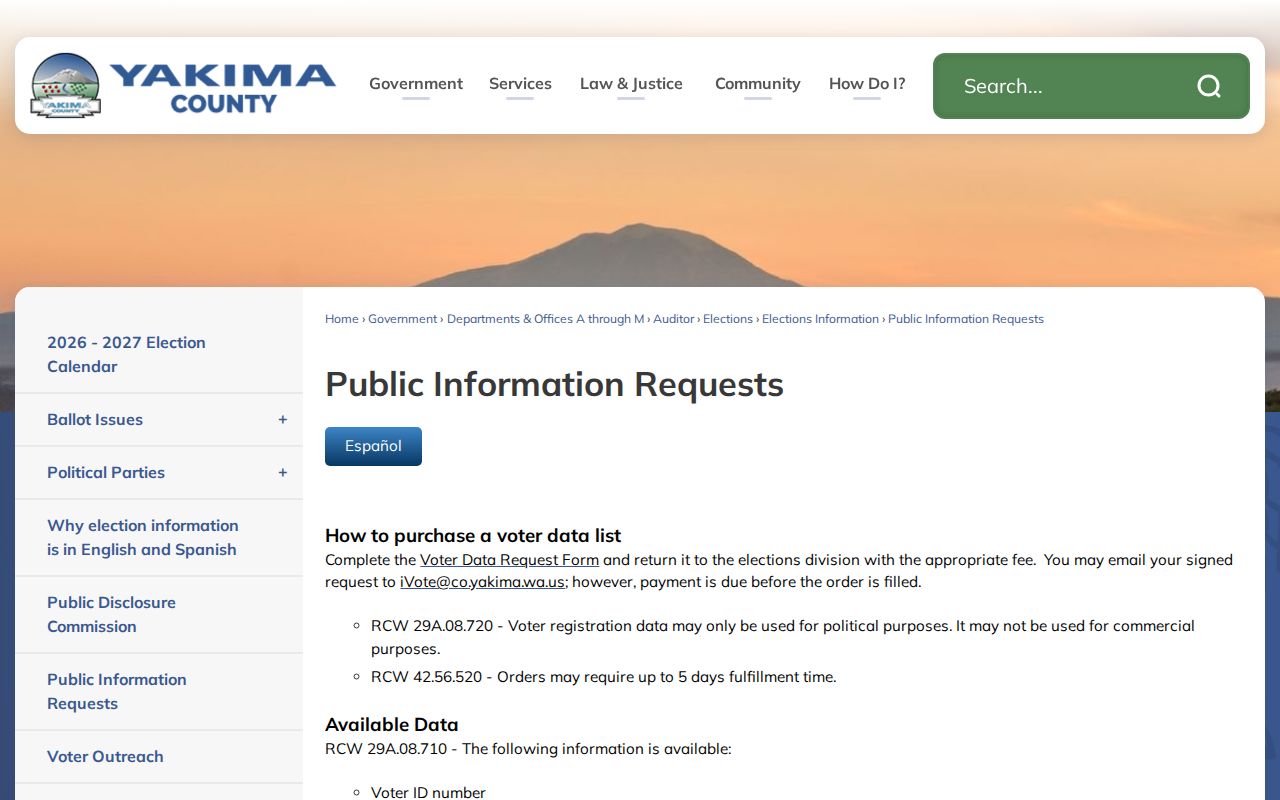Click 'RCW 29A.08.710 - The following information' text
The width and height of the screenshot is (1280, 800).
pos(528,749)
